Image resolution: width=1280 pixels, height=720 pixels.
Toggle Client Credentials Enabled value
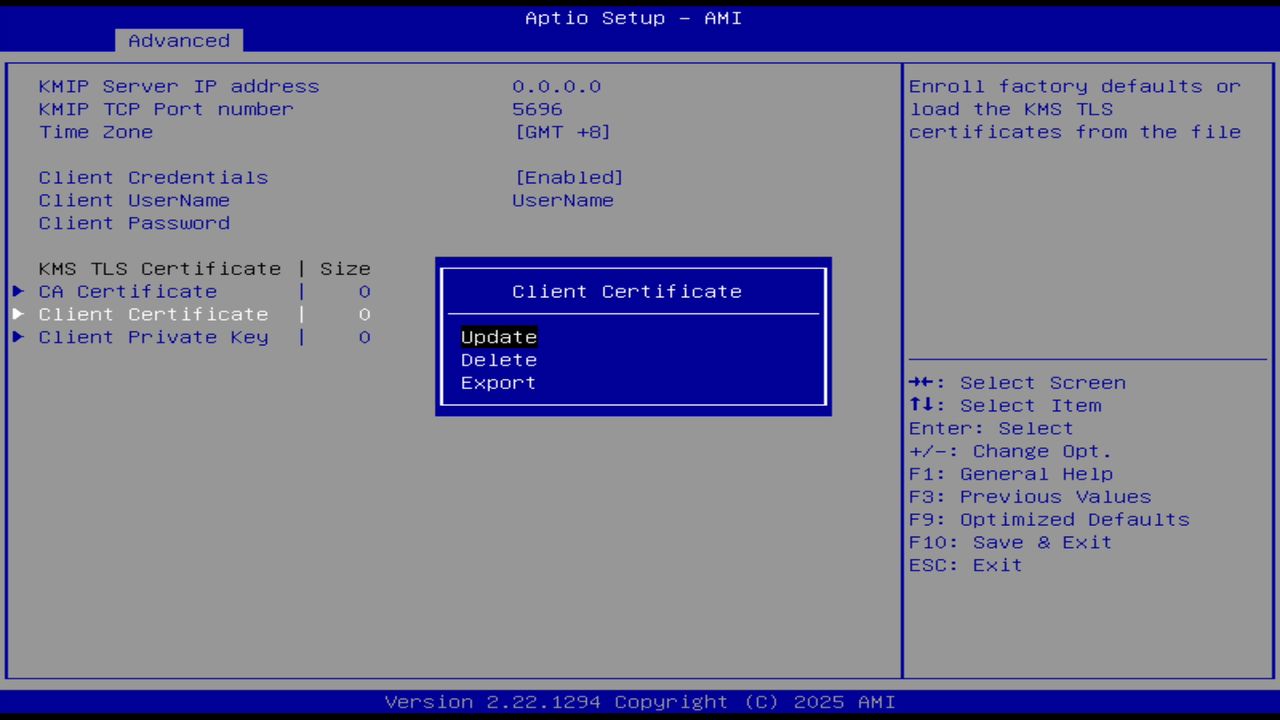569,177
